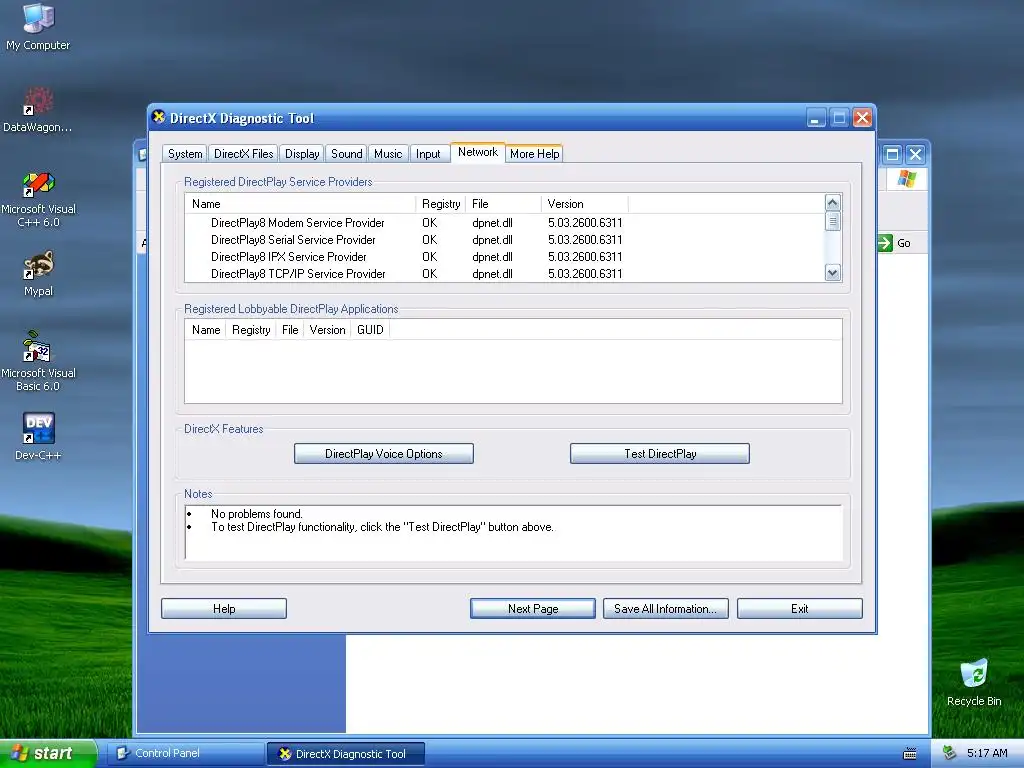Click the 'No problems found.' note text
The image size is (1024, 768).
[257, 514]
